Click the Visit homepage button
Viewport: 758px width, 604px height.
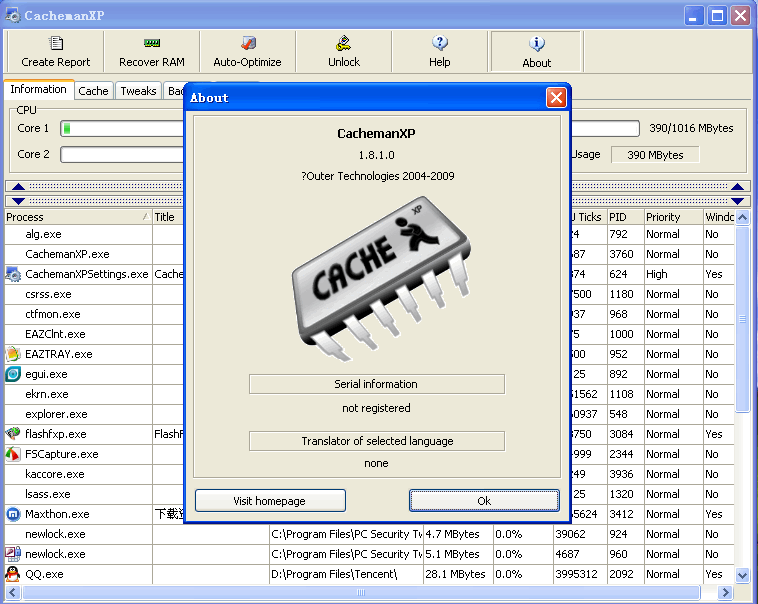[270, 501]
